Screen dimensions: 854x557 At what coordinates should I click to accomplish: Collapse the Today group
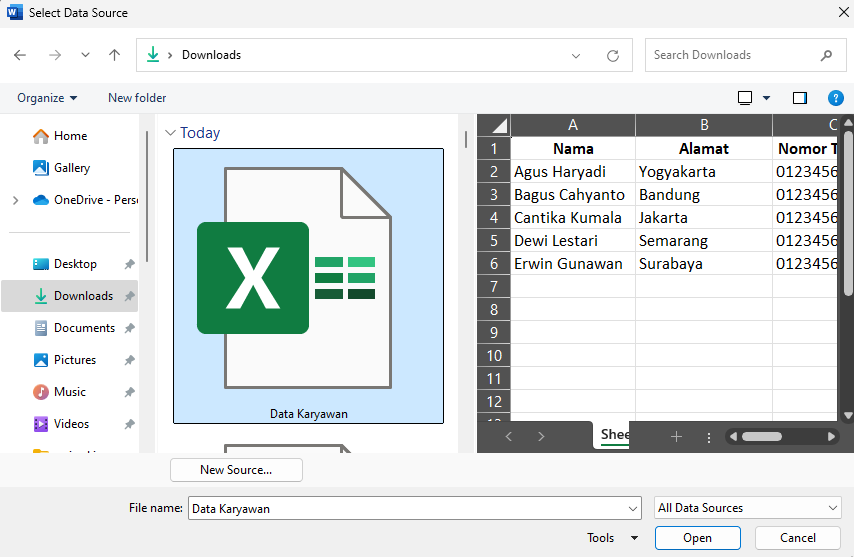(170, 133)
